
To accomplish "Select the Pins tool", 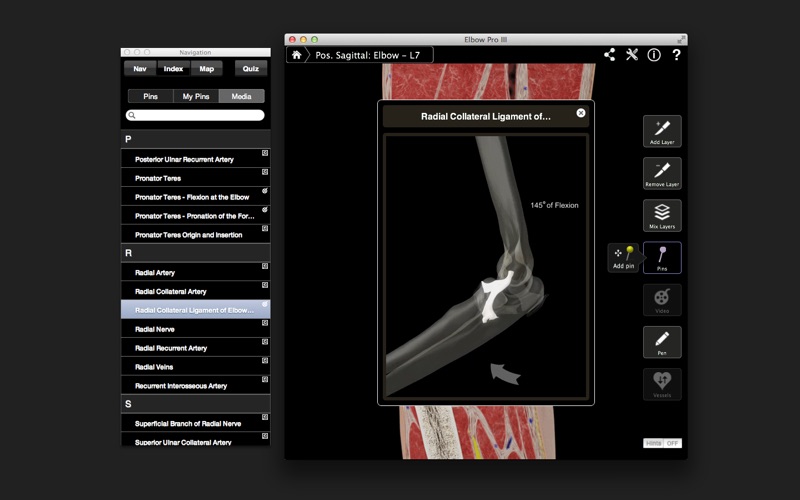I will (662, 258).
